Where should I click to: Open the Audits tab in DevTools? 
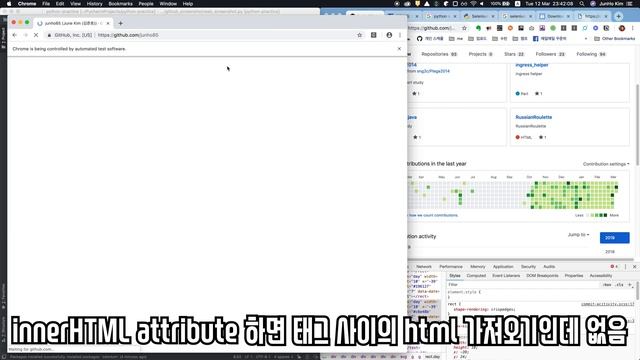549,267
